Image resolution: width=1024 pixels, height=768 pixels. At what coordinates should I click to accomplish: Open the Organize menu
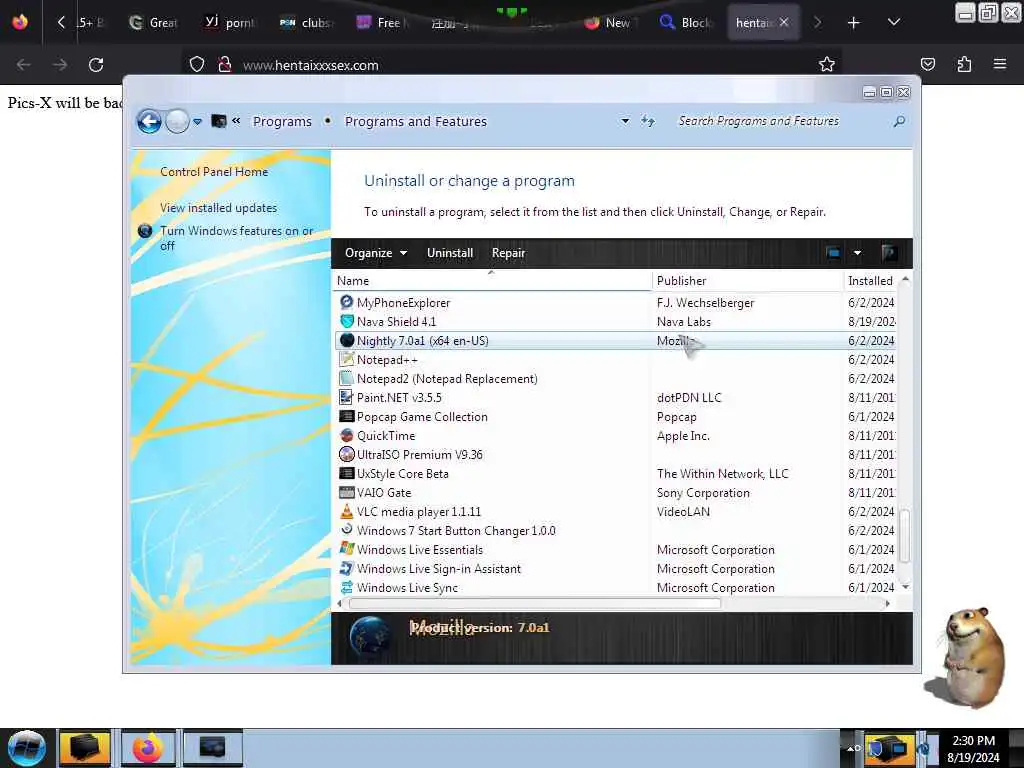(376, 253)
